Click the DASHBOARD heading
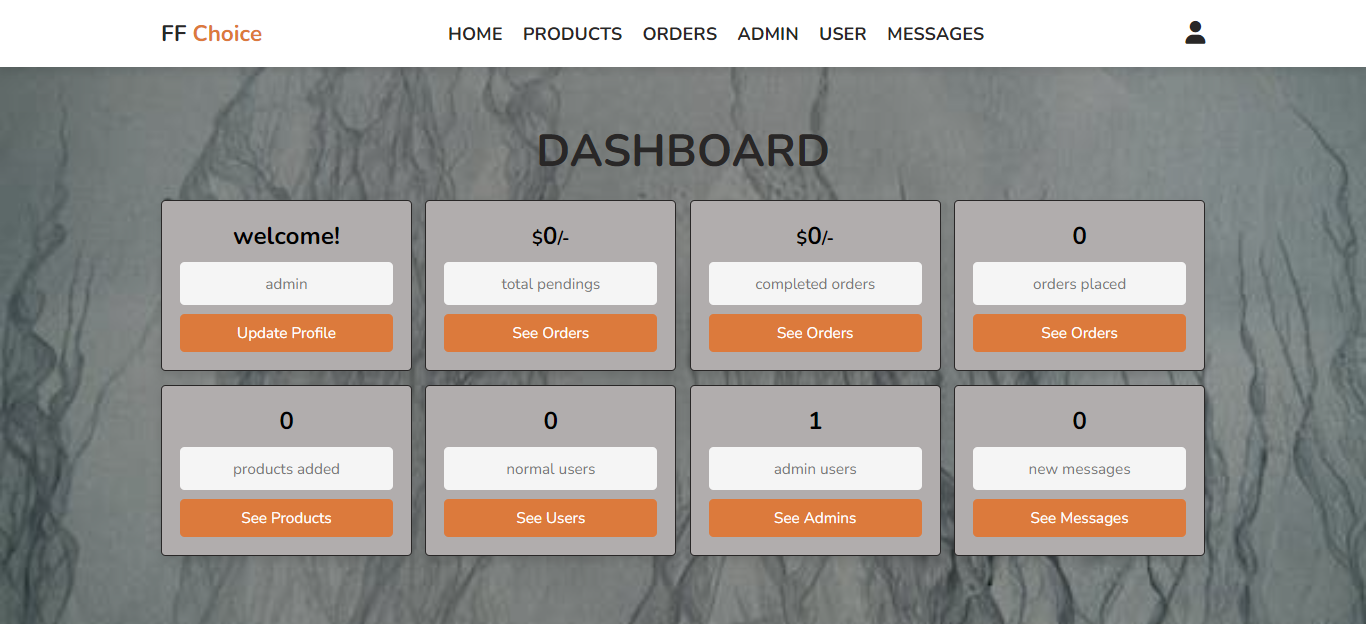The width and height of the screenshot is (1366, 624). [683, 151]
